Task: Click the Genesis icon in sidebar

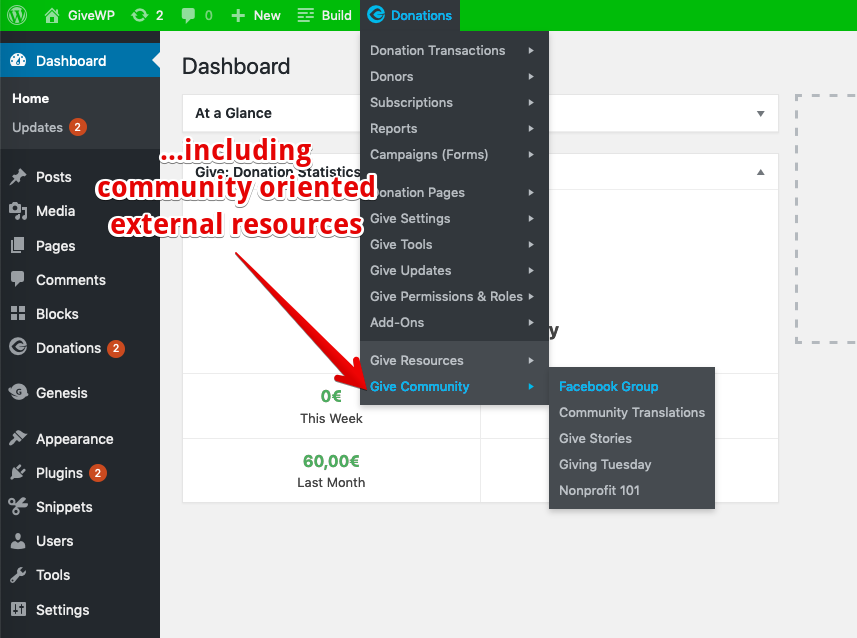Action: click(18, 392)
